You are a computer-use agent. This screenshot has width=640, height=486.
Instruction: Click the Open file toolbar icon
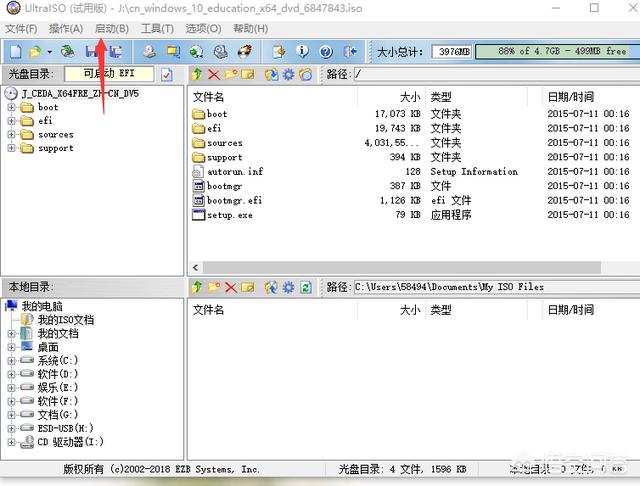click(36, 51)
